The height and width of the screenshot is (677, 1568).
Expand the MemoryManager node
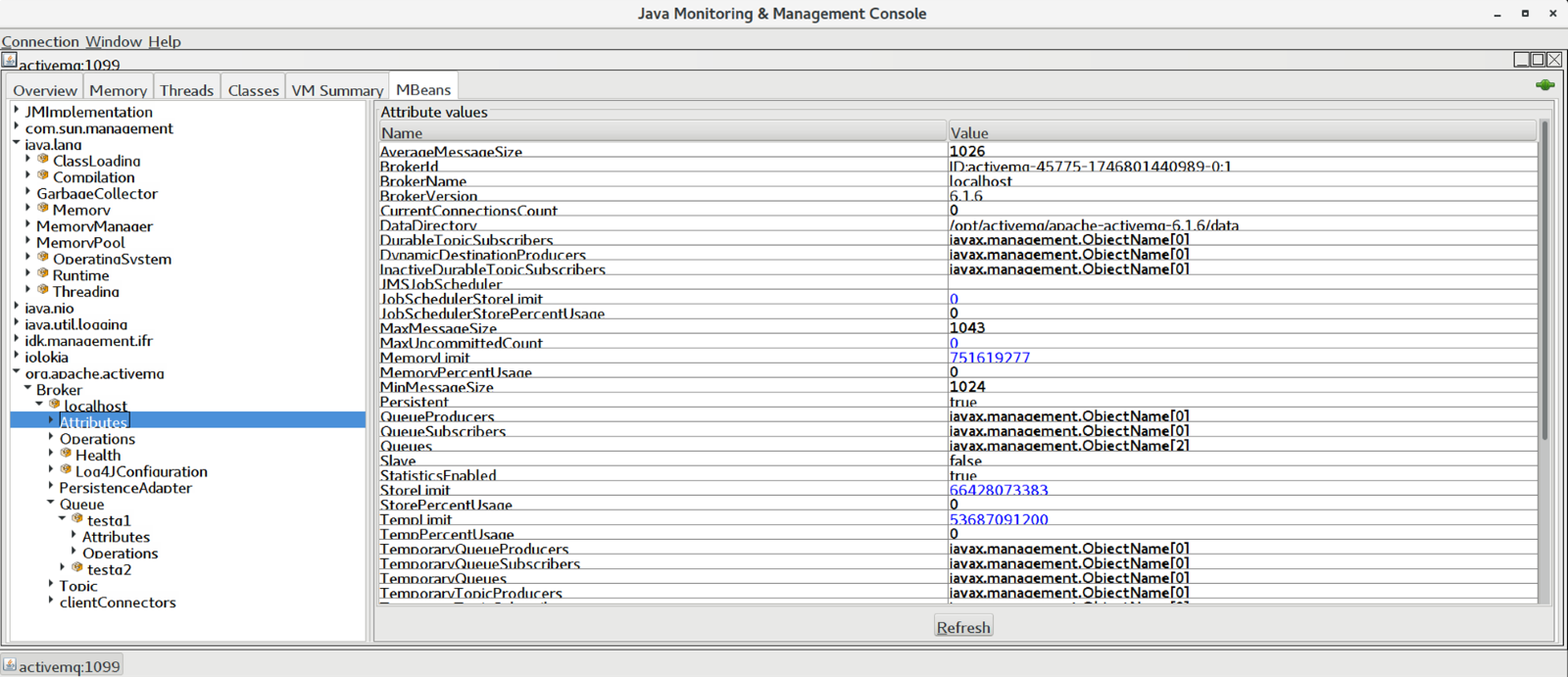tap(28, 224)
